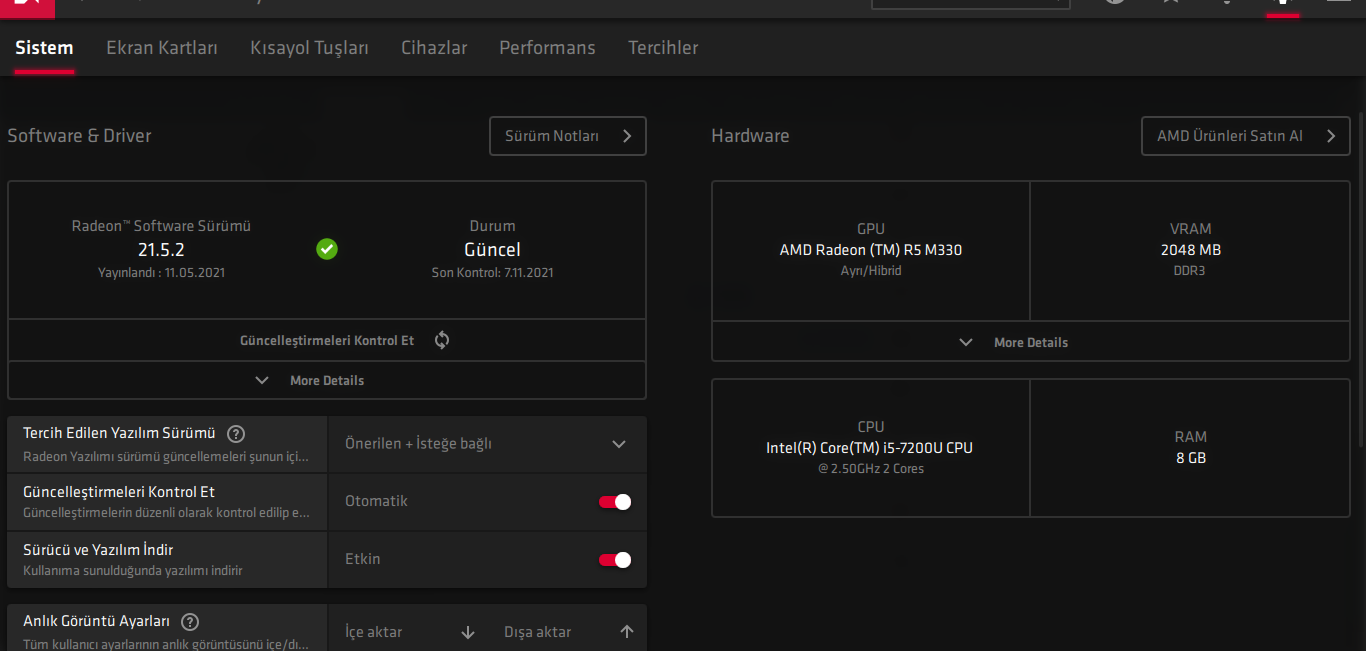Click the Intel Core i5-7200U CPU tile
The width and height of the screenshot is (1366, 651).
tap(870, 447)
